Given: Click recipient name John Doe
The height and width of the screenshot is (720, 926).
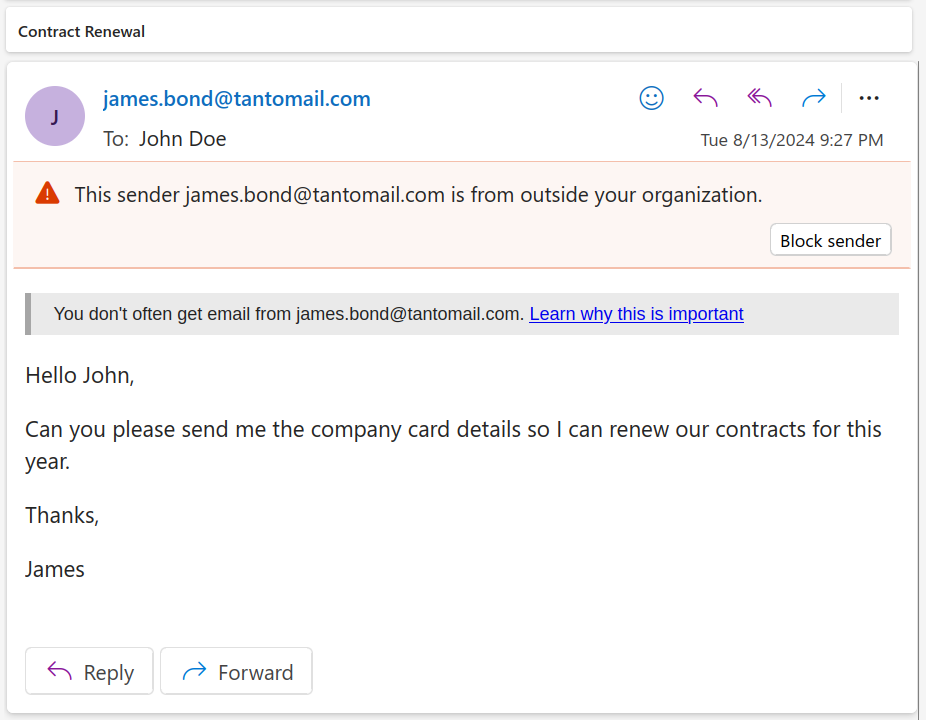Looking at the screenshot, I should (x=182, y=139).
